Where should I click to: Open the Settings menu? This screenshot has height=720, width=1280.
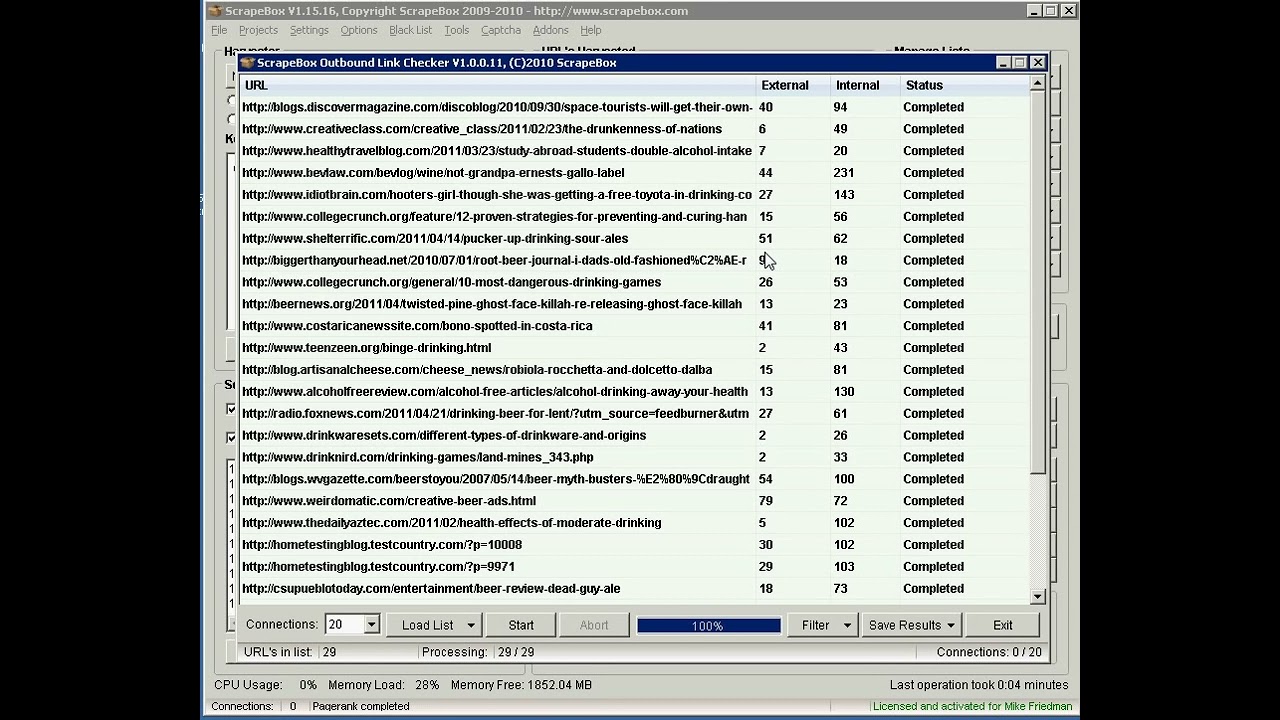[x=309, y=30]
